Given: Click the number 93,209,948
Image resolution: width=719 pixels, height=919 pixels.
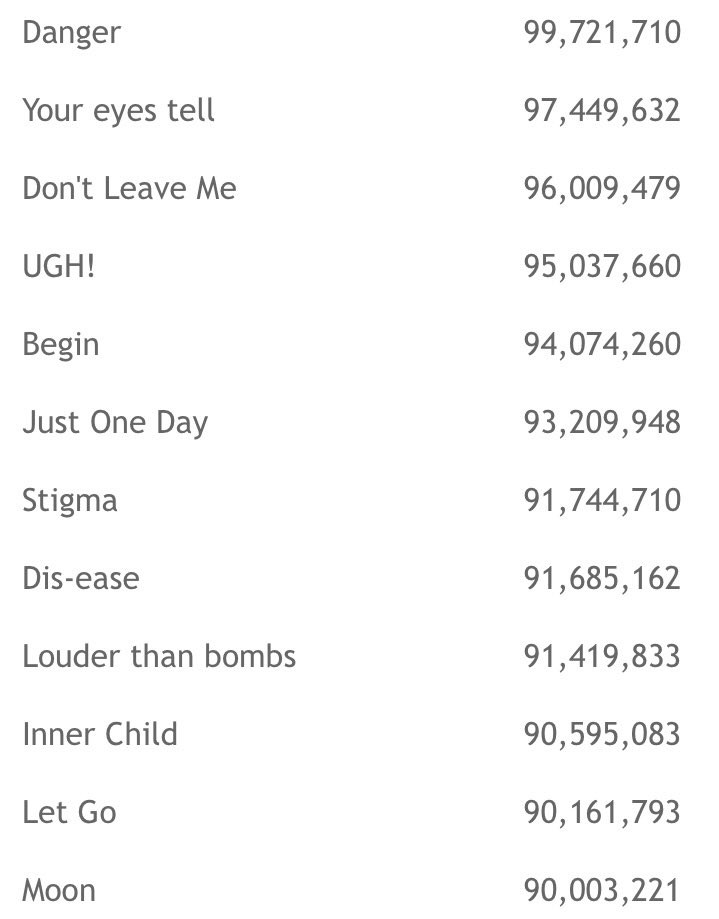Looking at the screenshot, I should 602,422.
